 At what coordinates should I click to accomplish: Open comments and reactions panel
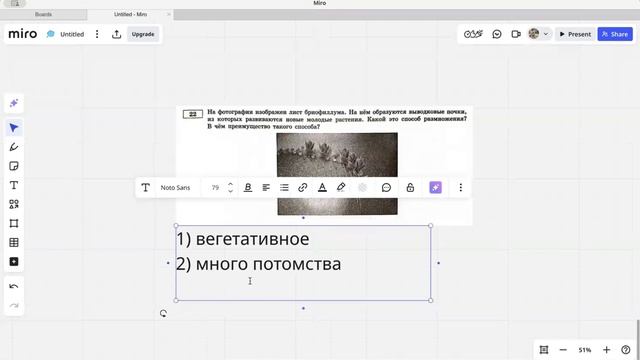(x=497, y=34)
